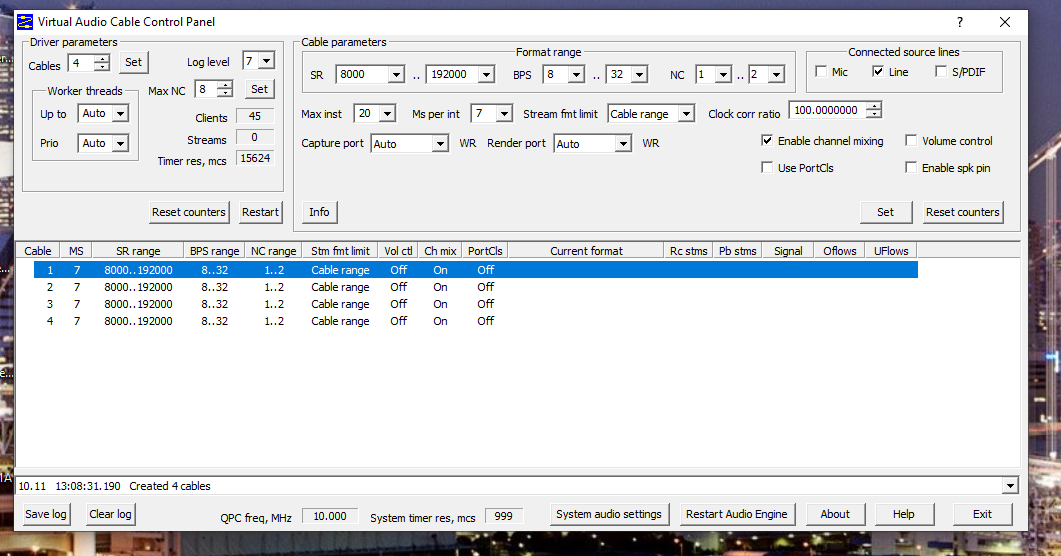This screenshot has height=556, width=1061.
Task: Uncheck the Line source line checkbox
Action: point(878,72)
